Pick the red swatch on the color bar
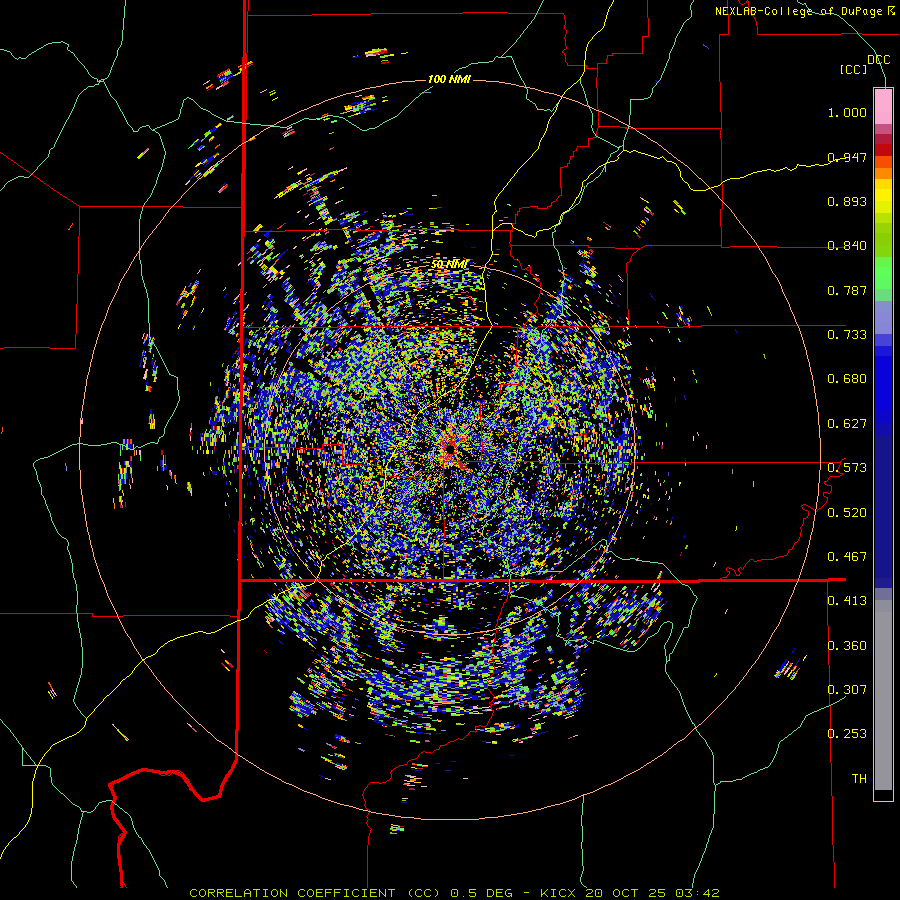The image size is (900, 900). pos(883,149)
